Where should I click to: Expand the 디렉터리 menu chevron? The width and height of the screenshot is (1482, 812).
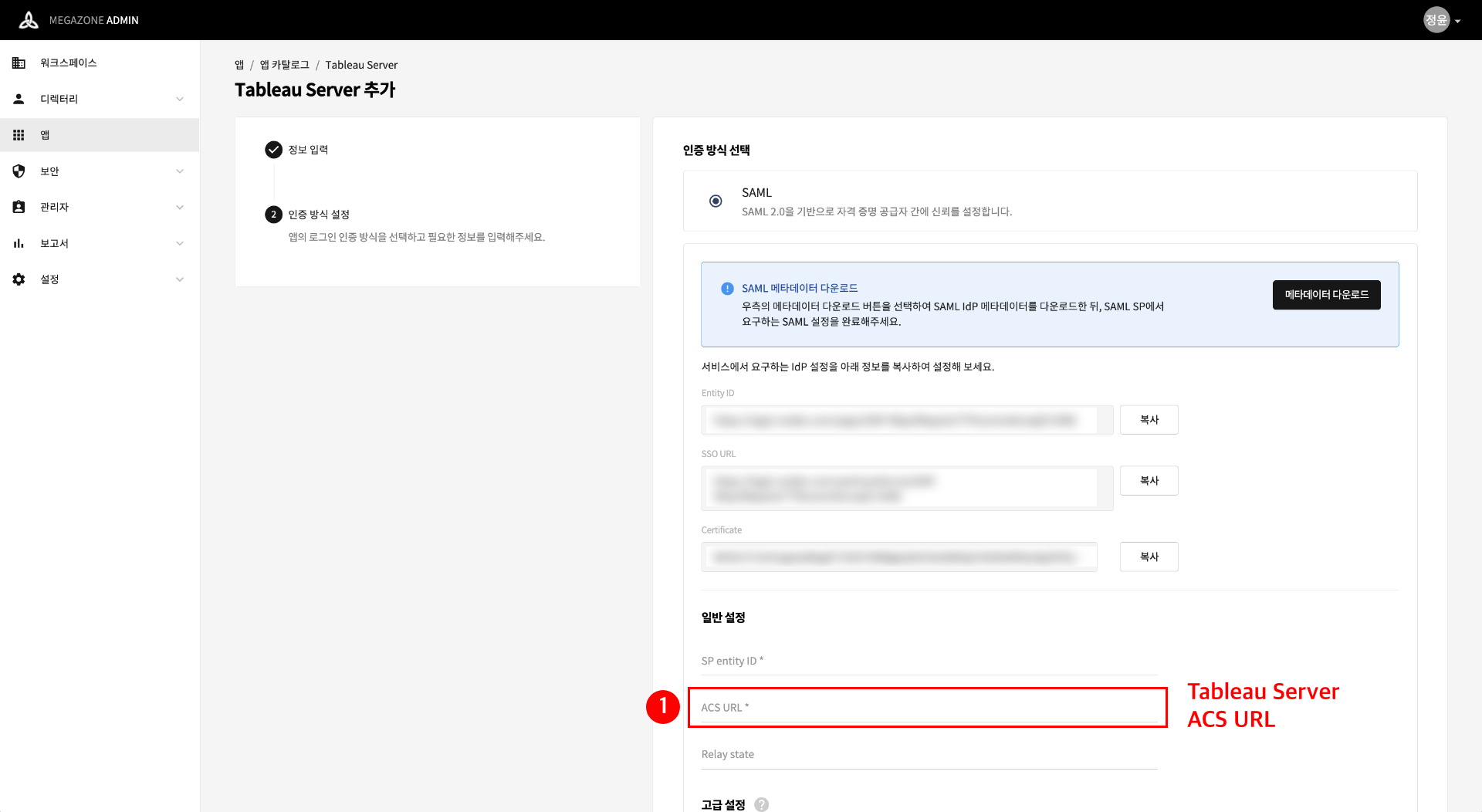[180, 99]
